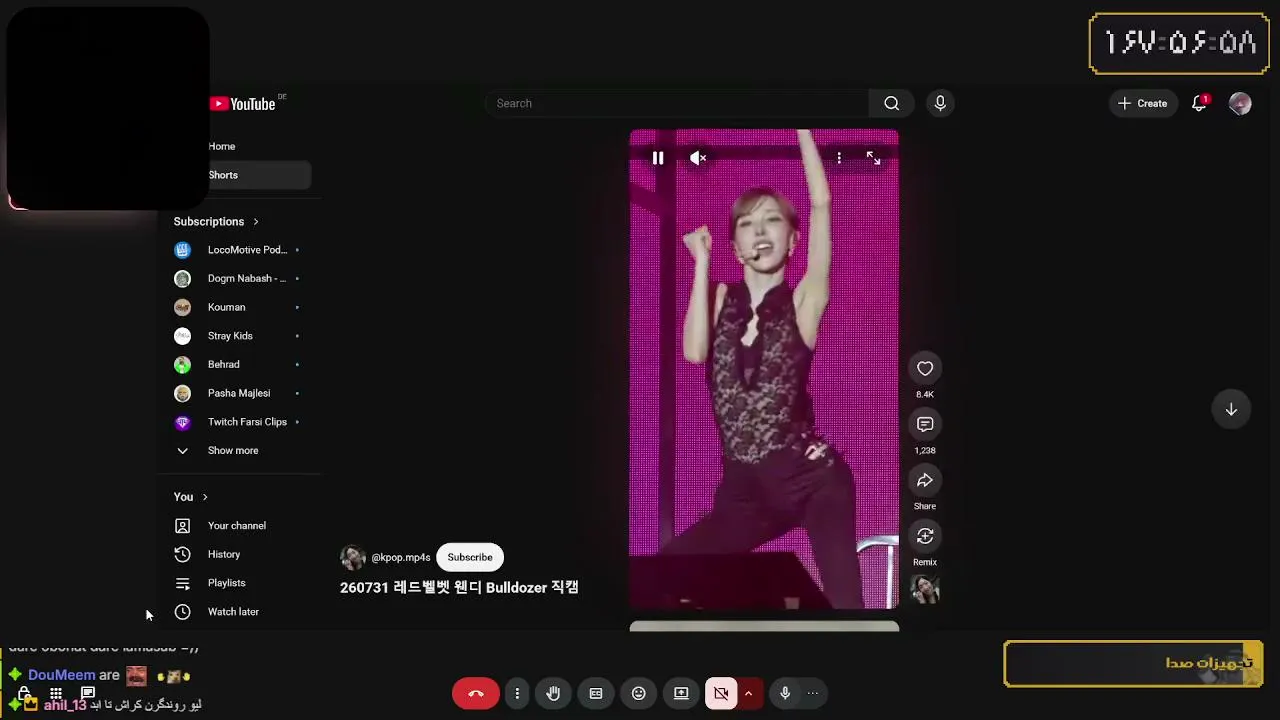Toggle closed captions in the call
Viewport: 1280px width, 720px height.
click(x=596, y=693)
